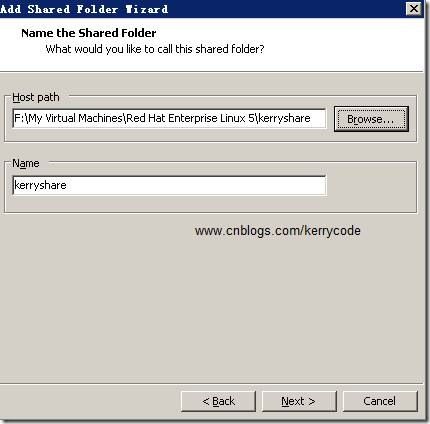
Task: Click the 'Add Shared Folder Wizard' title bar text
Action: click(84, 9)
